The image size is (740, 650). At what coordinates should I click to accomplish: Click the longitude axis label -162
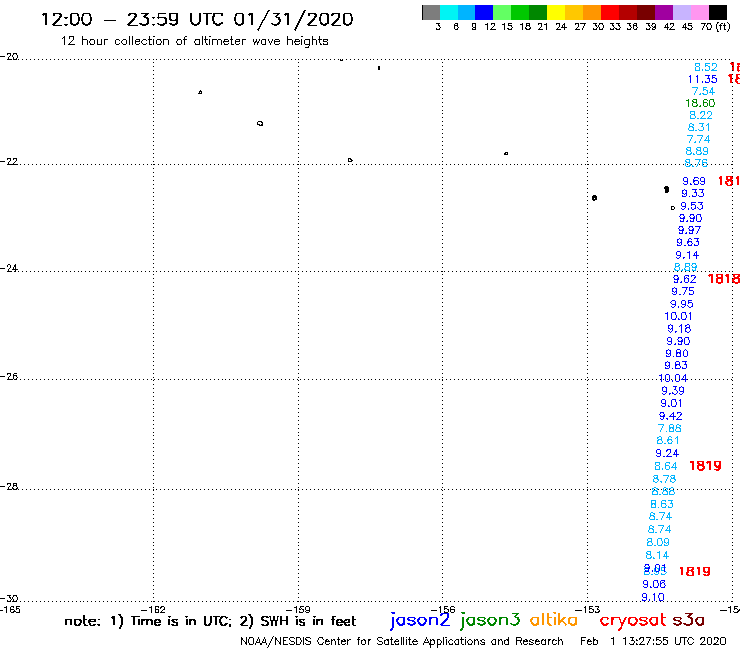click(154, 610)
